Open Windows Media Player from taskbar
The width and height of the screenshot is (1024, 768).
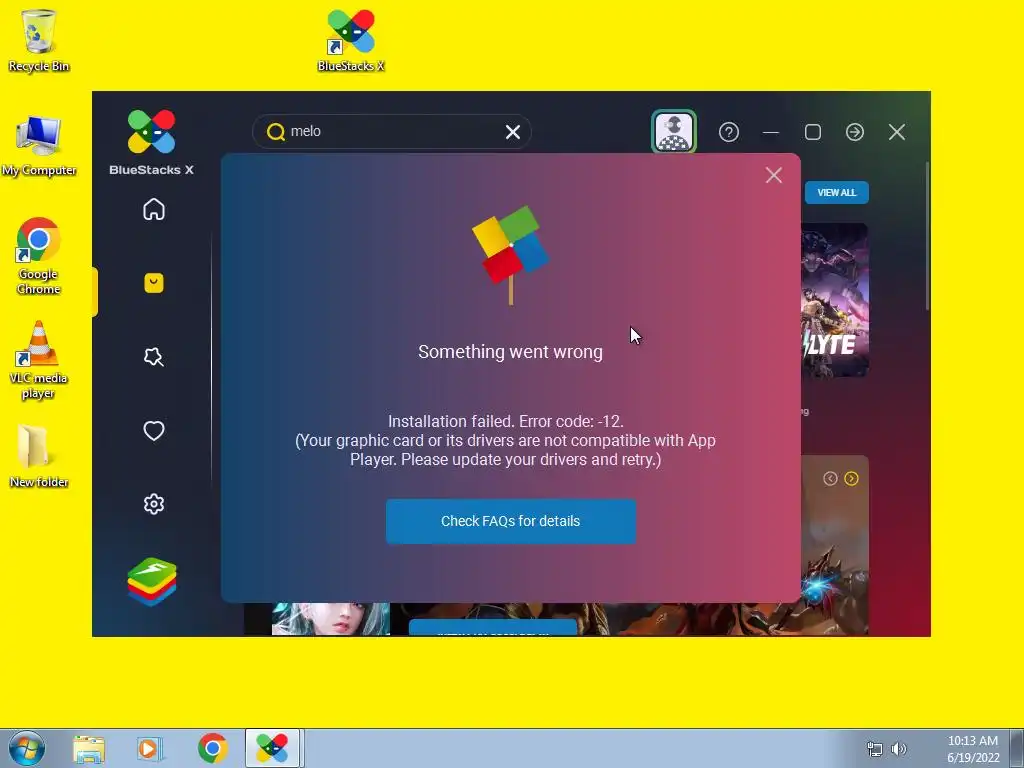pyautogui.click(x=150, y=748)
